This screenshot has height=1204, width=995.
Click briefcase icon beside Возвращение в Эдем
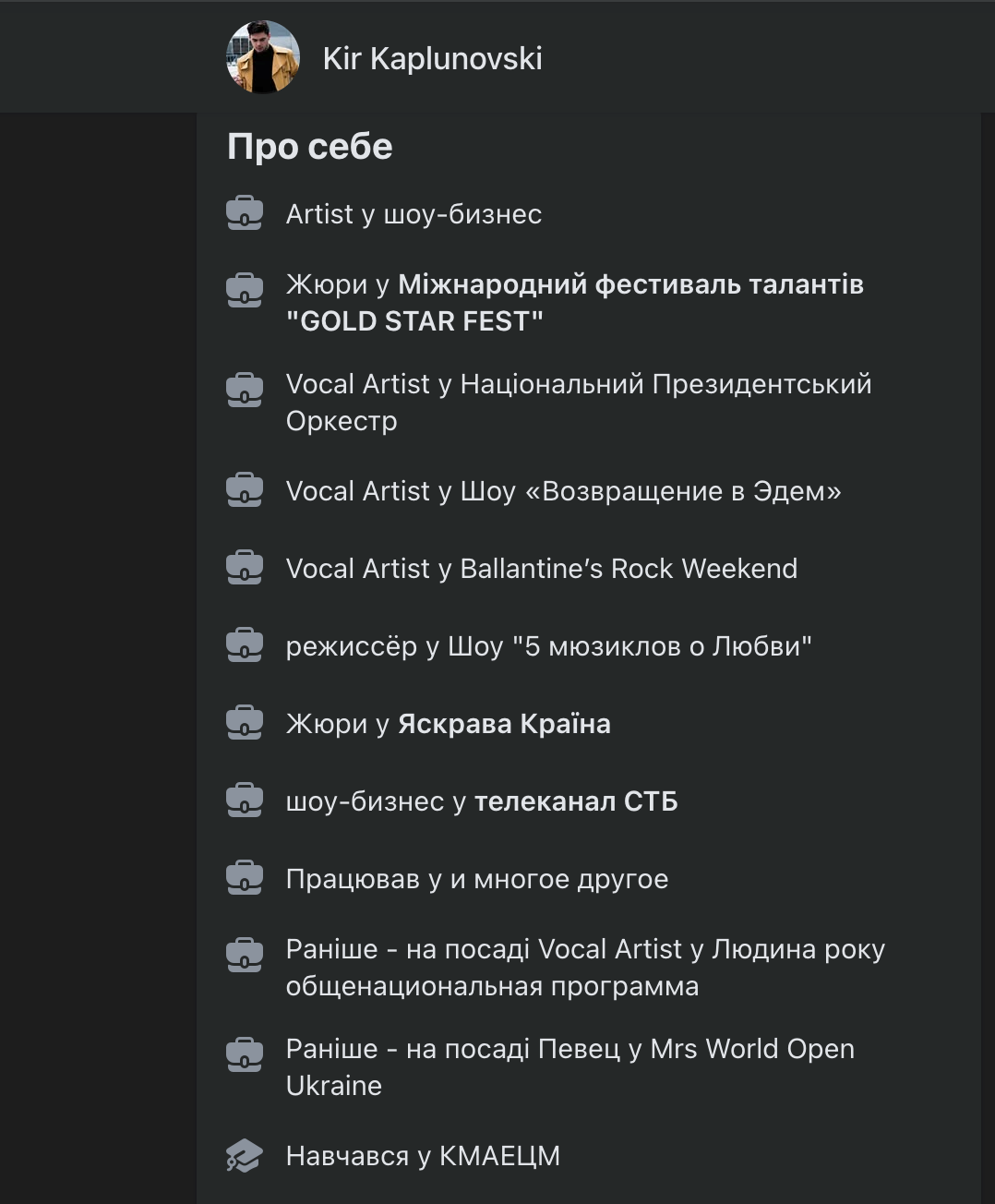[245, 490]
